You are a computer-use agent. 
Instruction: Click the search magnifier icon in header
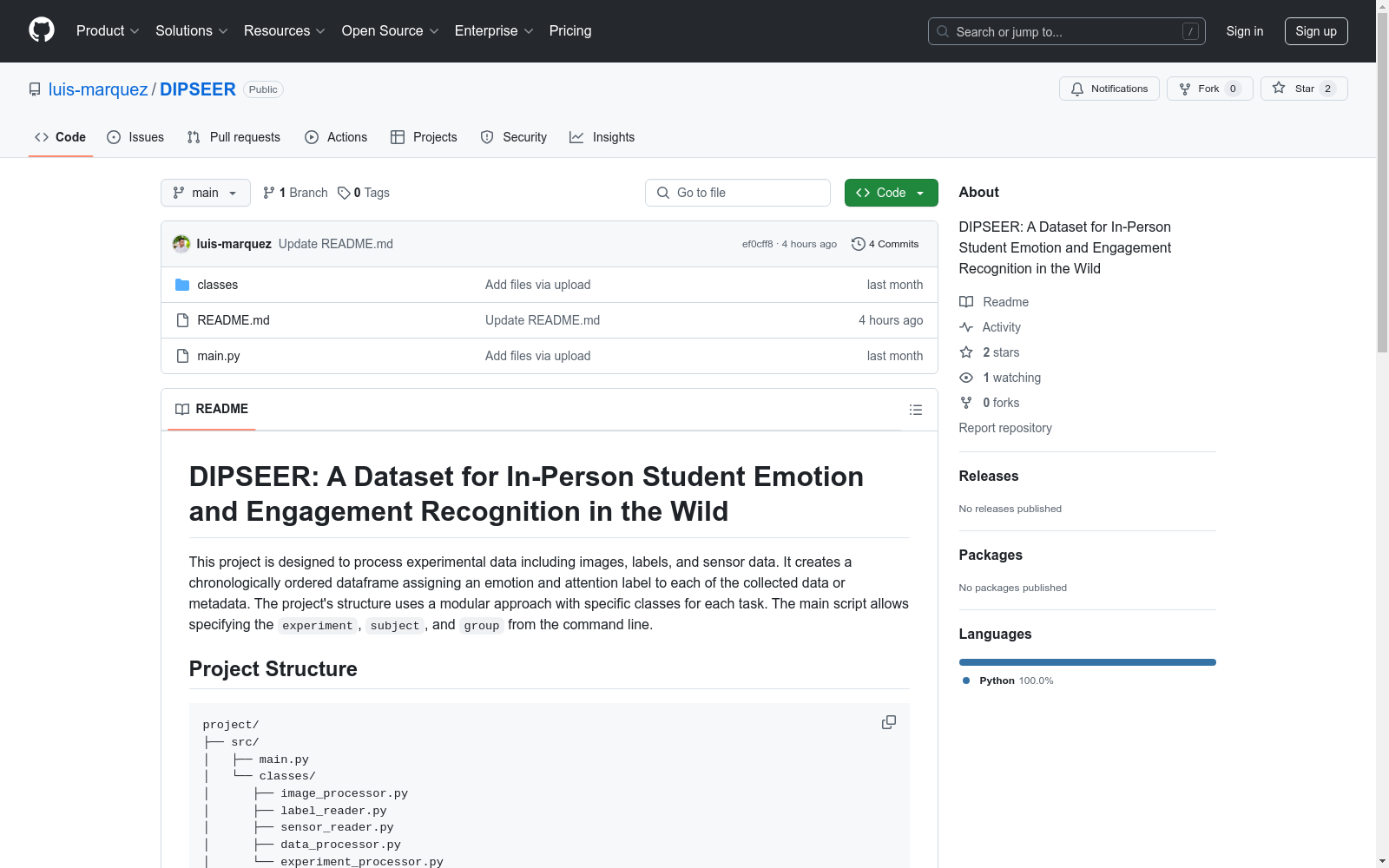[943, 31]
